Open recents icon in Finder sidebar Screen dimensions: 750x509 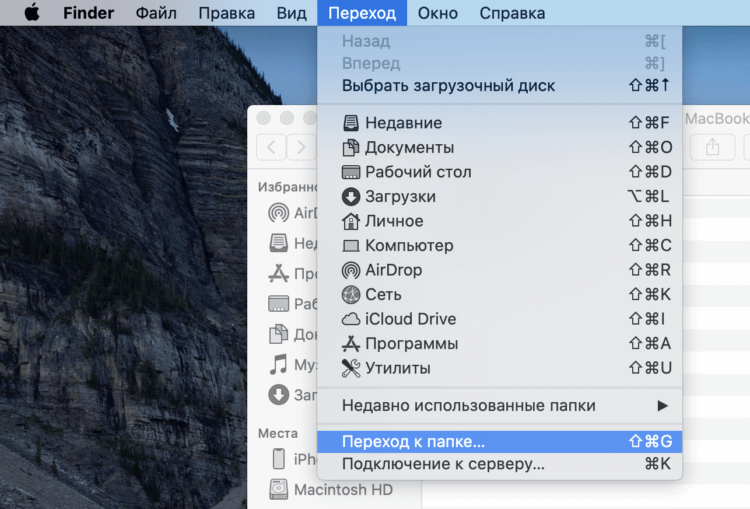click(278, 243)
